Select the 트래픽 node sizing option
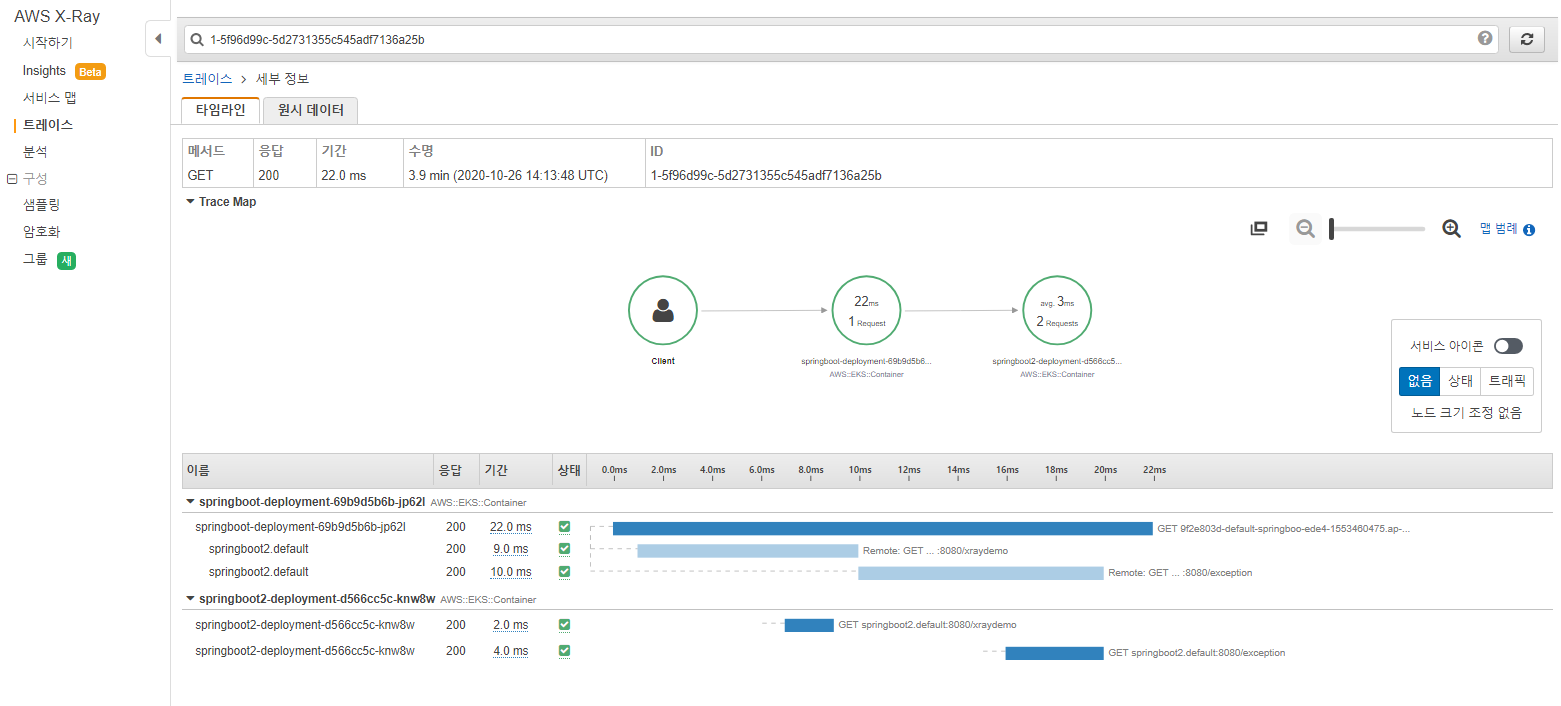 1507,381
